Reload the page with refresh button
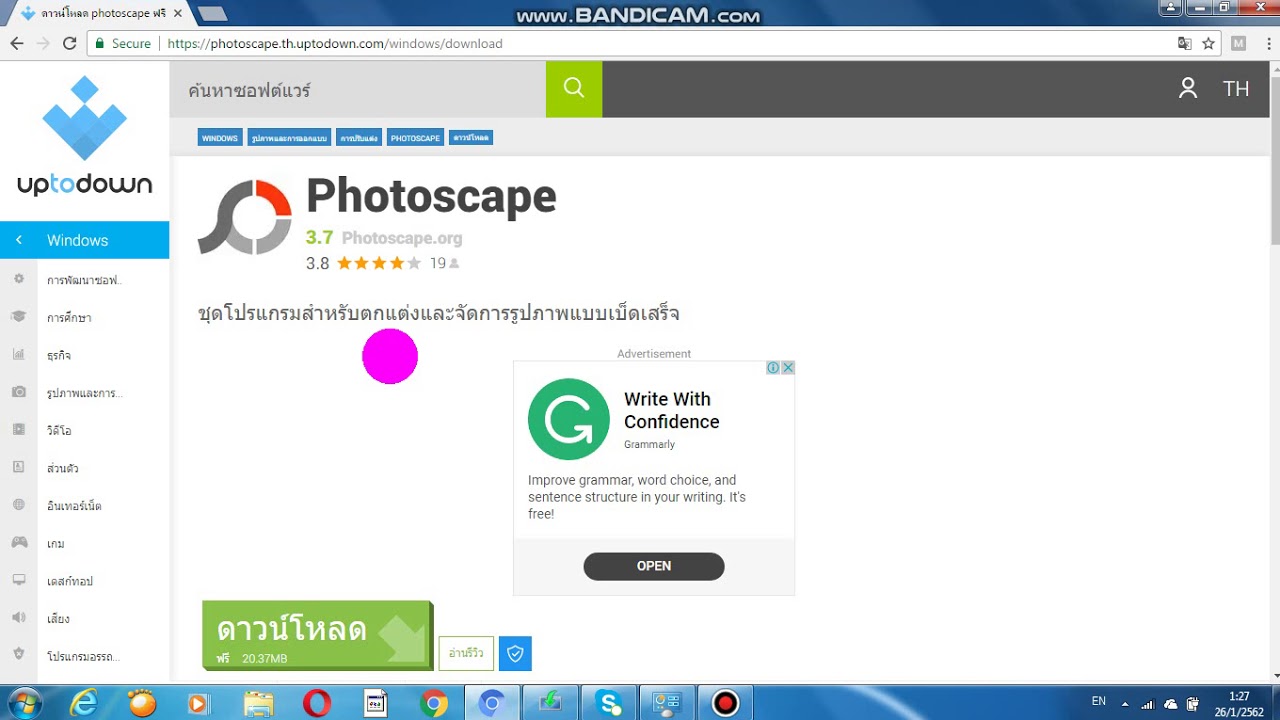 69,43
